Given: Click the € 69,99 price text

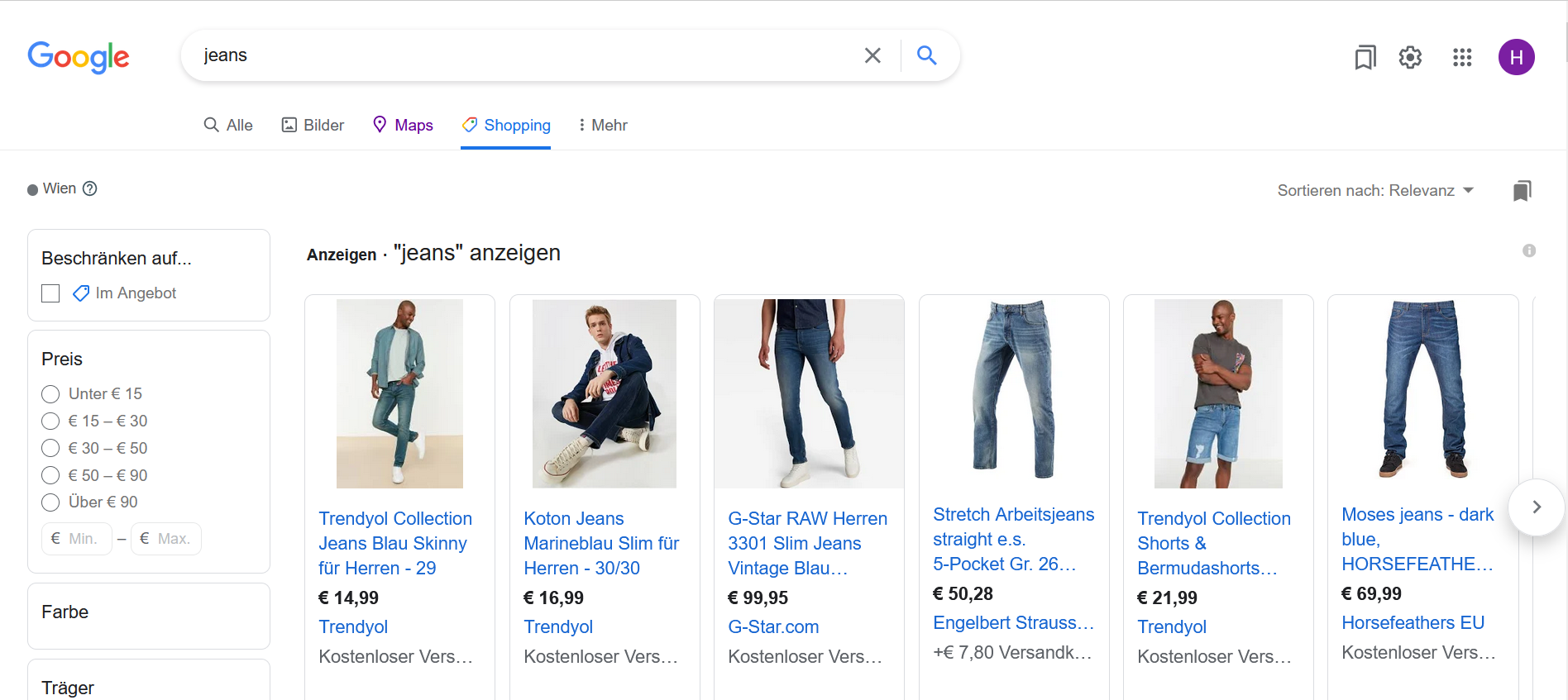Looking at the screenshot, I should click(1371, 594).
